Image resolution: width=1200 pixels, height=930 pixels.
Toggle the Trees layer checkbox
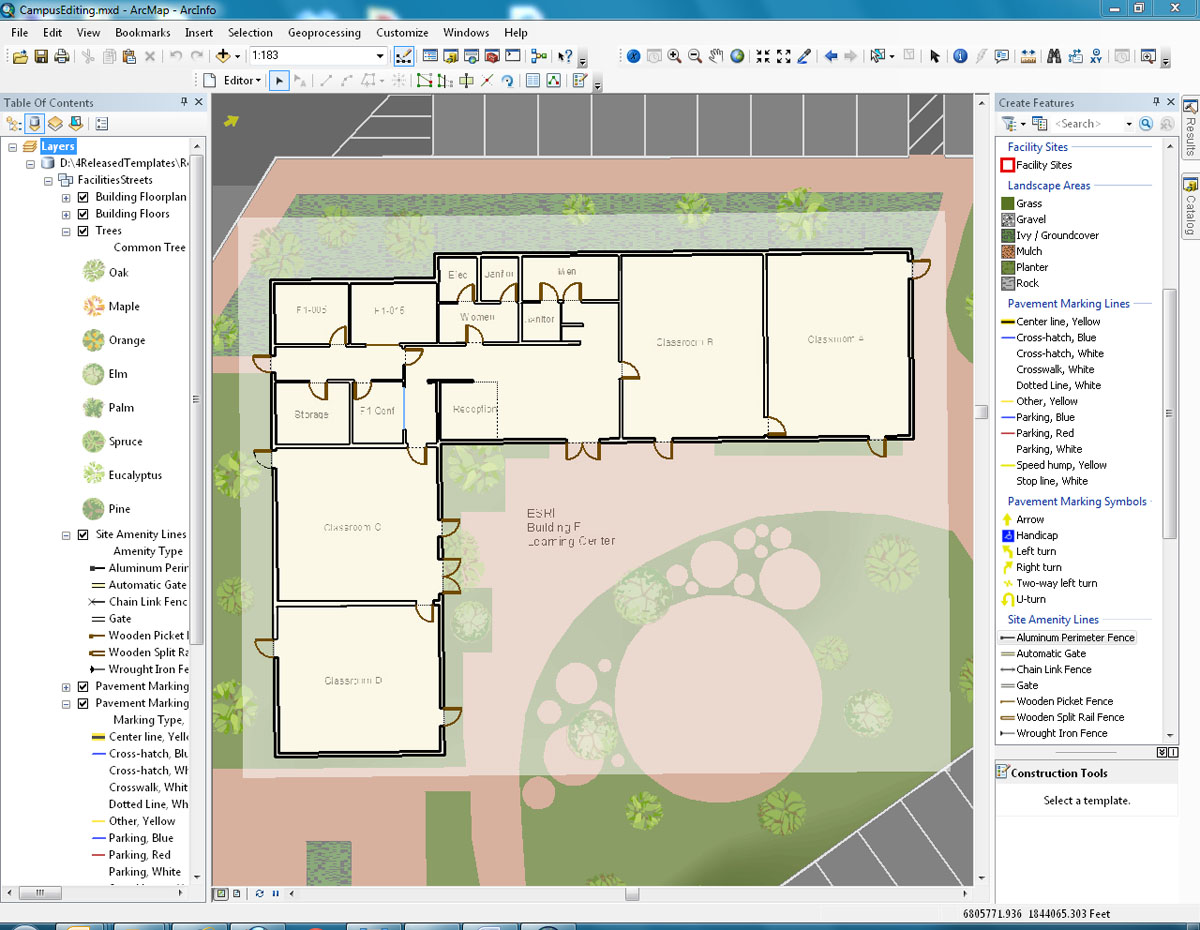(83, 231)
